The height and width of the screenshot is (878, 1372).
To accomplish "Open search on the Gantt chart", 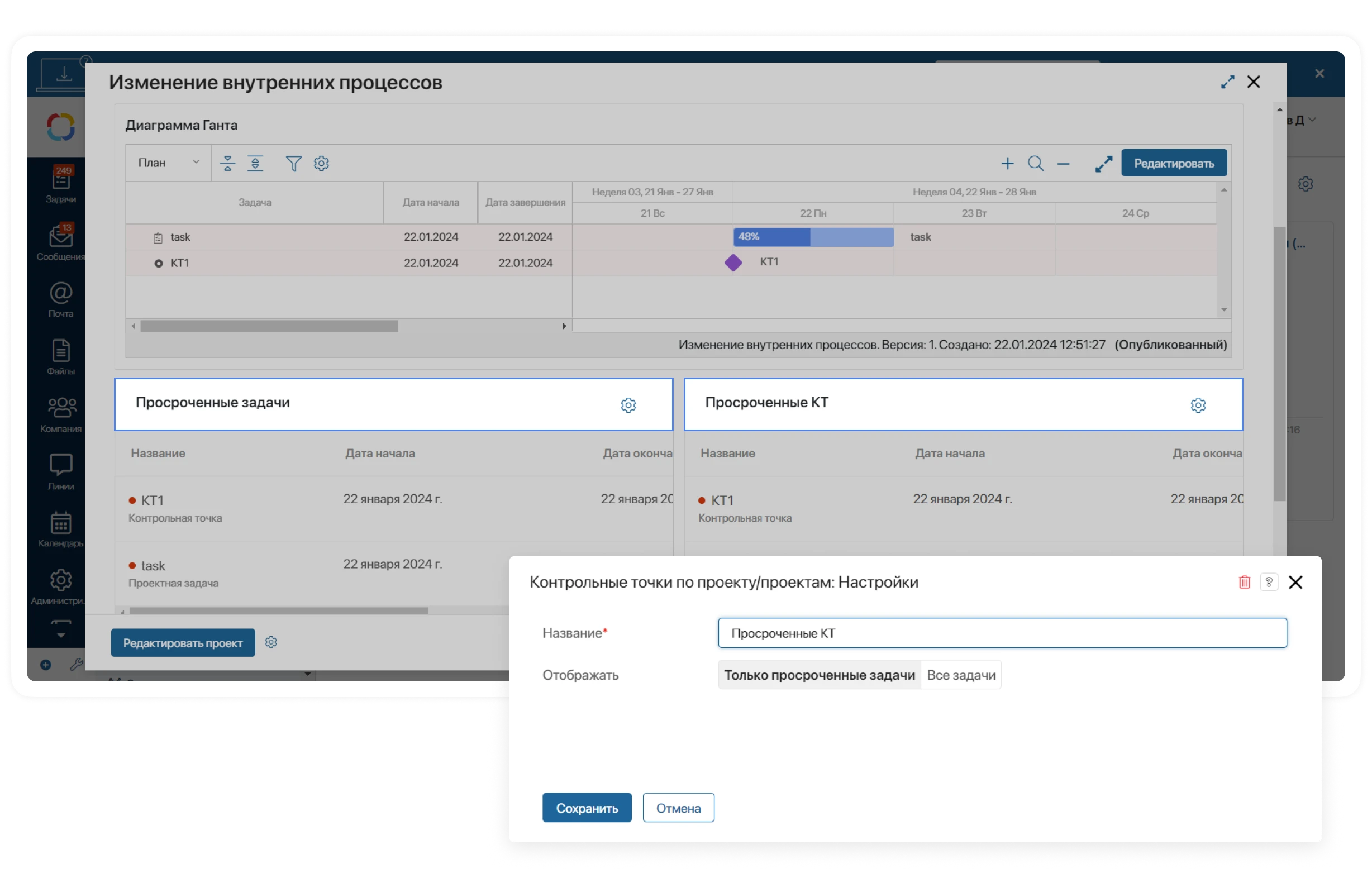I will (x=1036, y=164).
